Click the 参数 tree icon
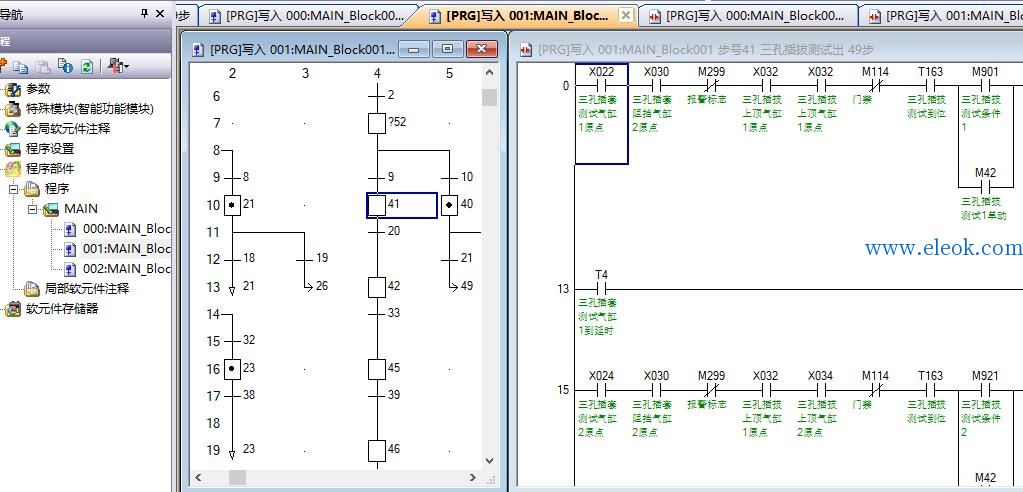 click(x=13, y=89)
